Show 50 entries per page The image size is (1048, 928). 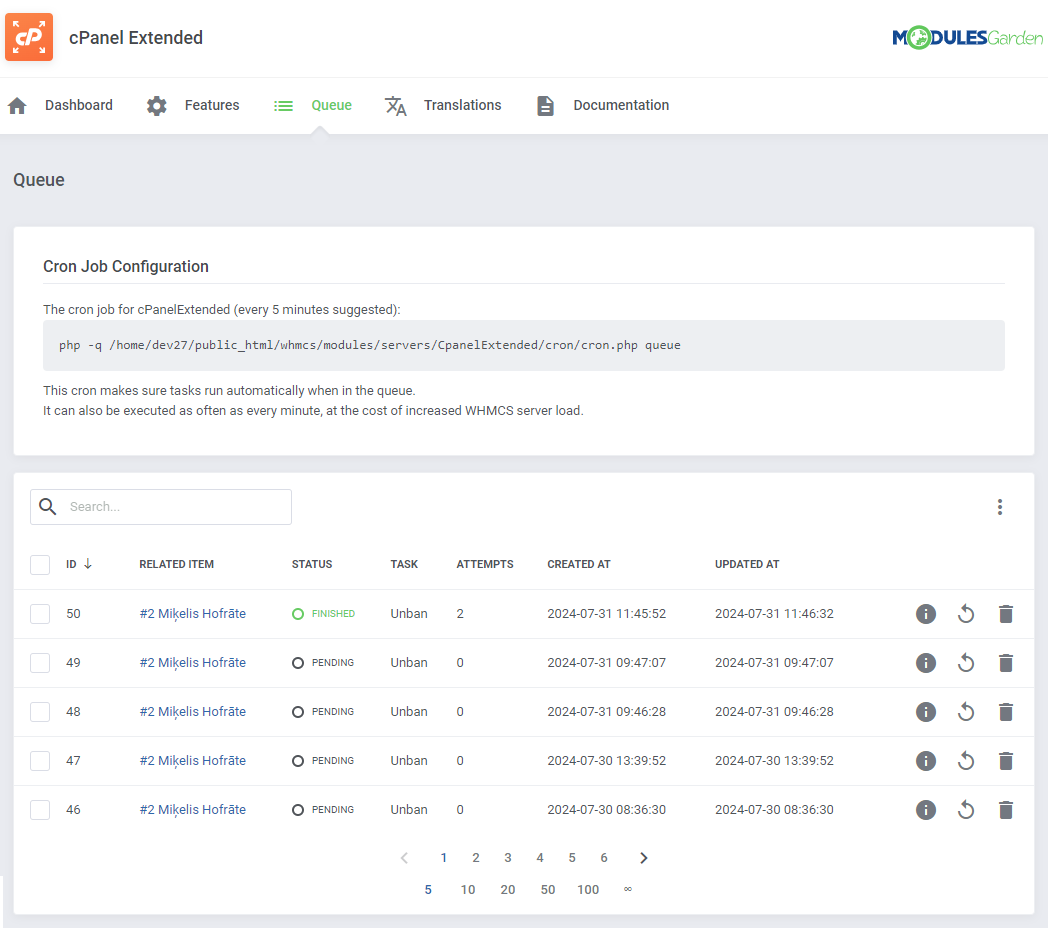click(548, 890)
